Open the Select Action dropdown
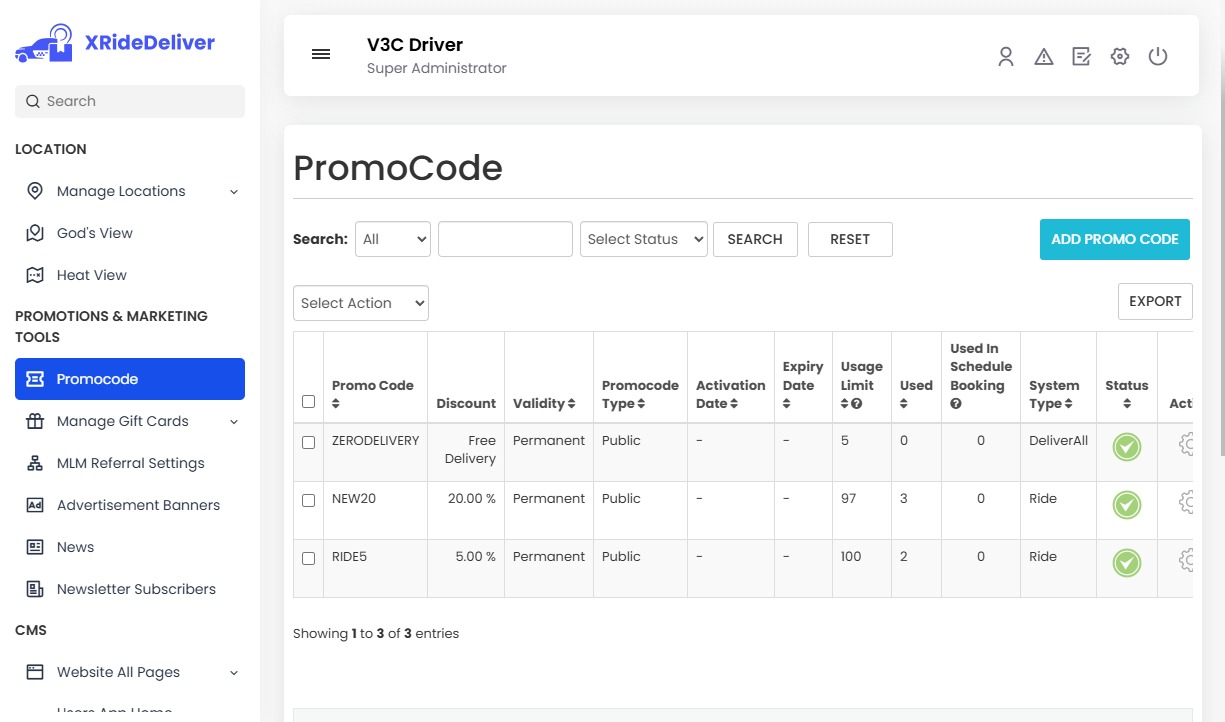 coord(360,303)
